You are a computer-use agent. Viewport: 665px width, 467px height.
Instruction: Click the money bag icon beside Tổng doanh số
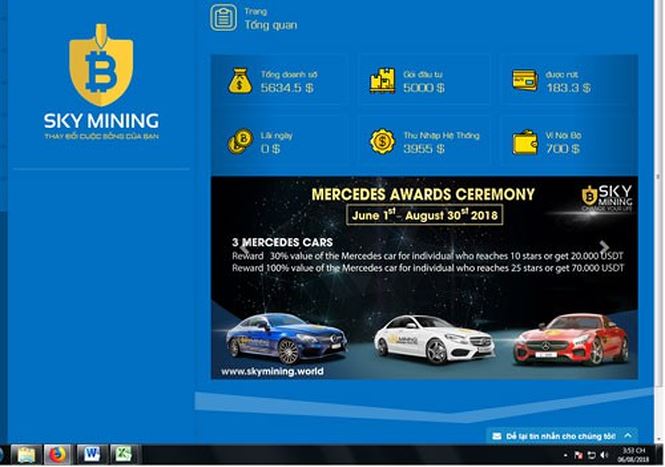click(240, 81)
